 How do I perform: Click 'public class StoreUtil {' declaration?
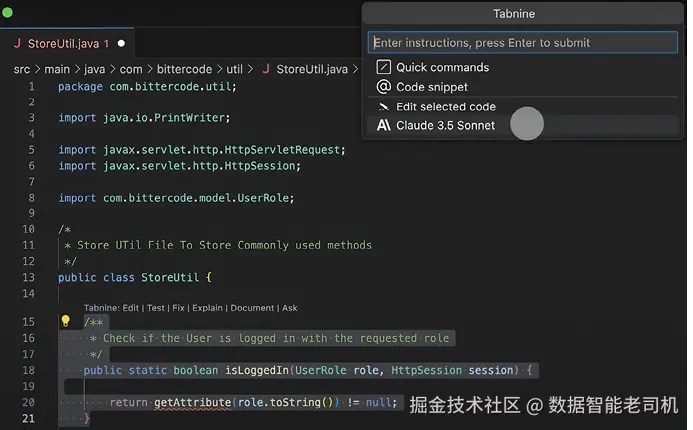coord(135,277)
